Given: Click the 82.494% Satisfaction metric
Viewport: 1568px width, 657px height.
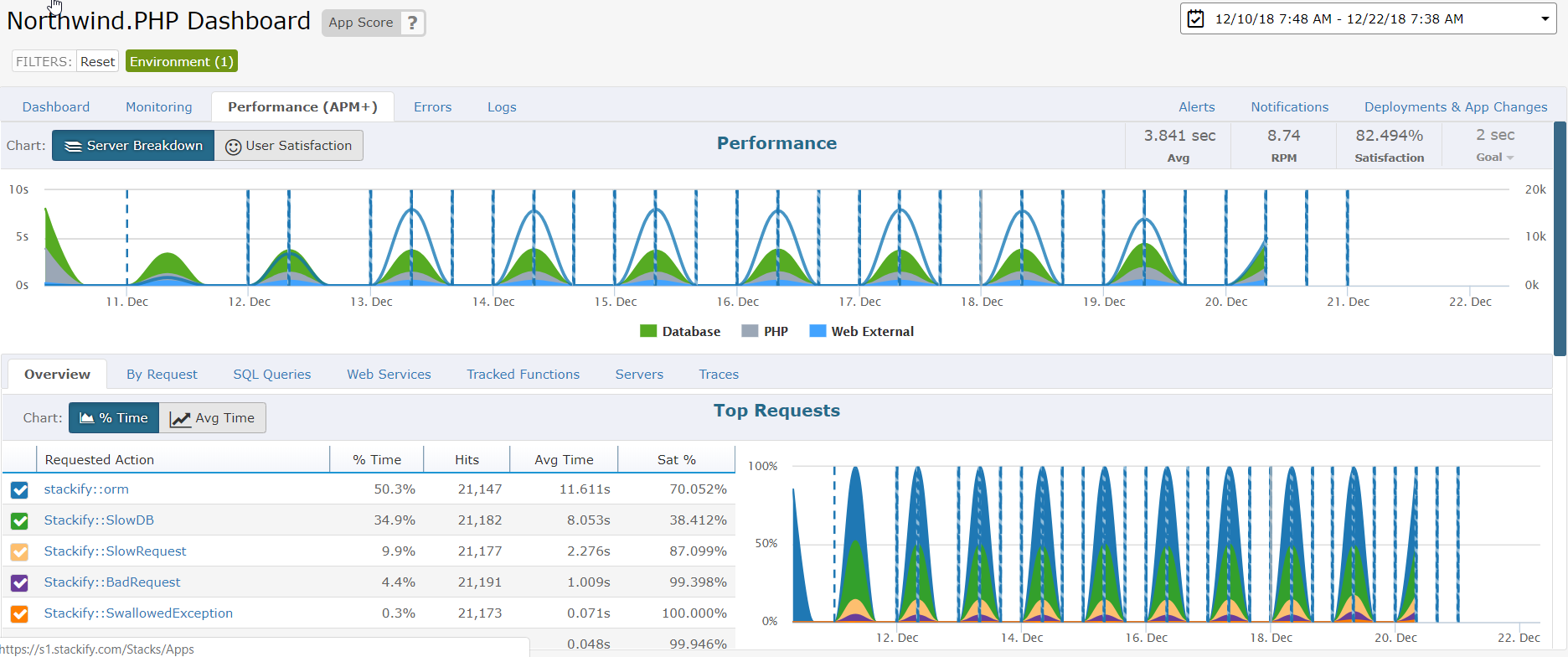Looking at the screenshot, I should point(1389,145).
